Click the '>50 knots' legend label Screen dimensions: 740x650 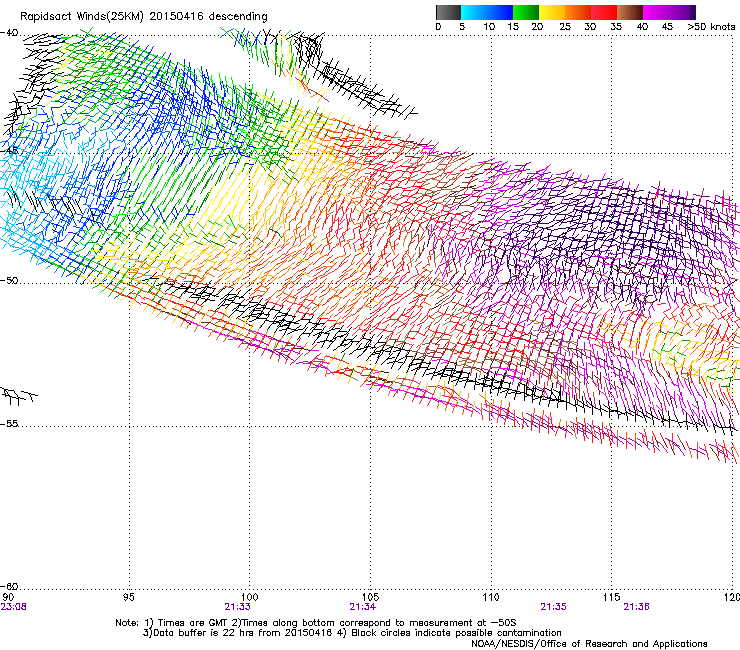(x=711, y=27)
